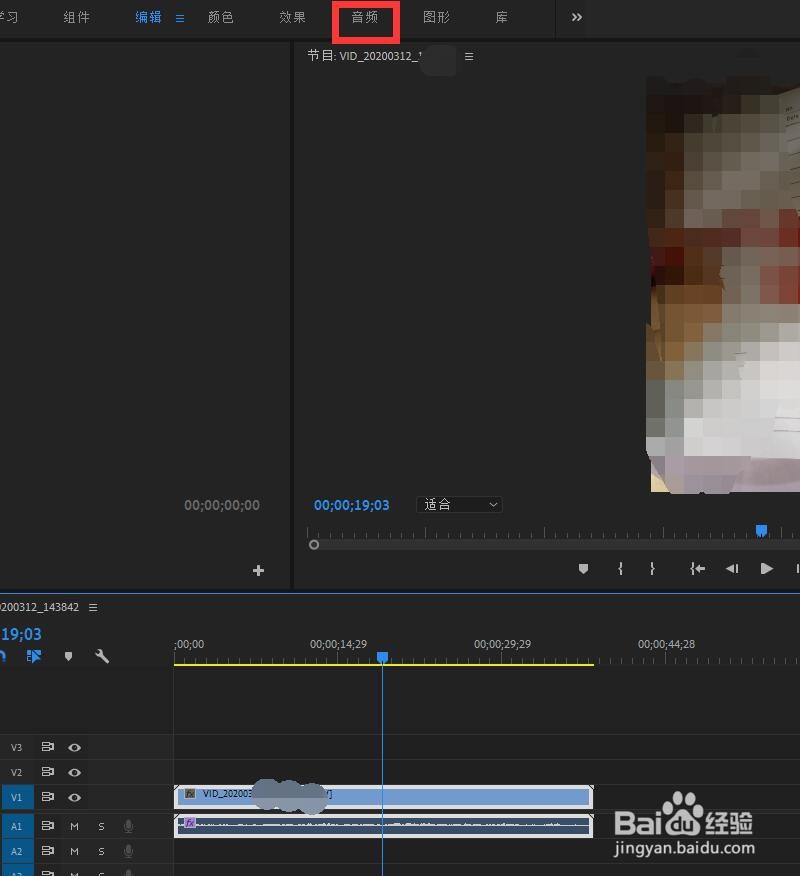Screen dimensions: 800x876
Task: Target the V2 track label
Action: click(16, 773)
